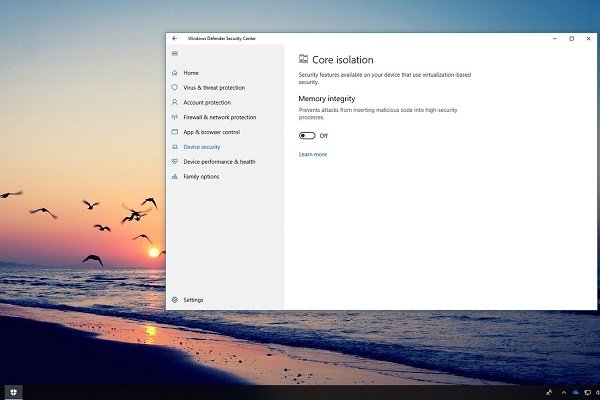
Task: Open Device performance & health heart icon
Action: 175,161
